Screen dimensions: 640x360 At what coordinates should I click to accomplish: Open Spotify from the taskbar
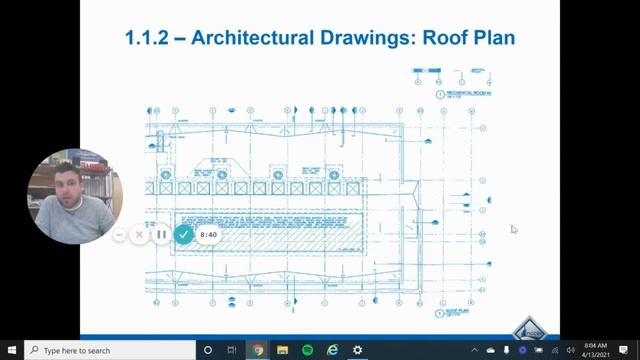pyautogui.click(x=307, y=350)
